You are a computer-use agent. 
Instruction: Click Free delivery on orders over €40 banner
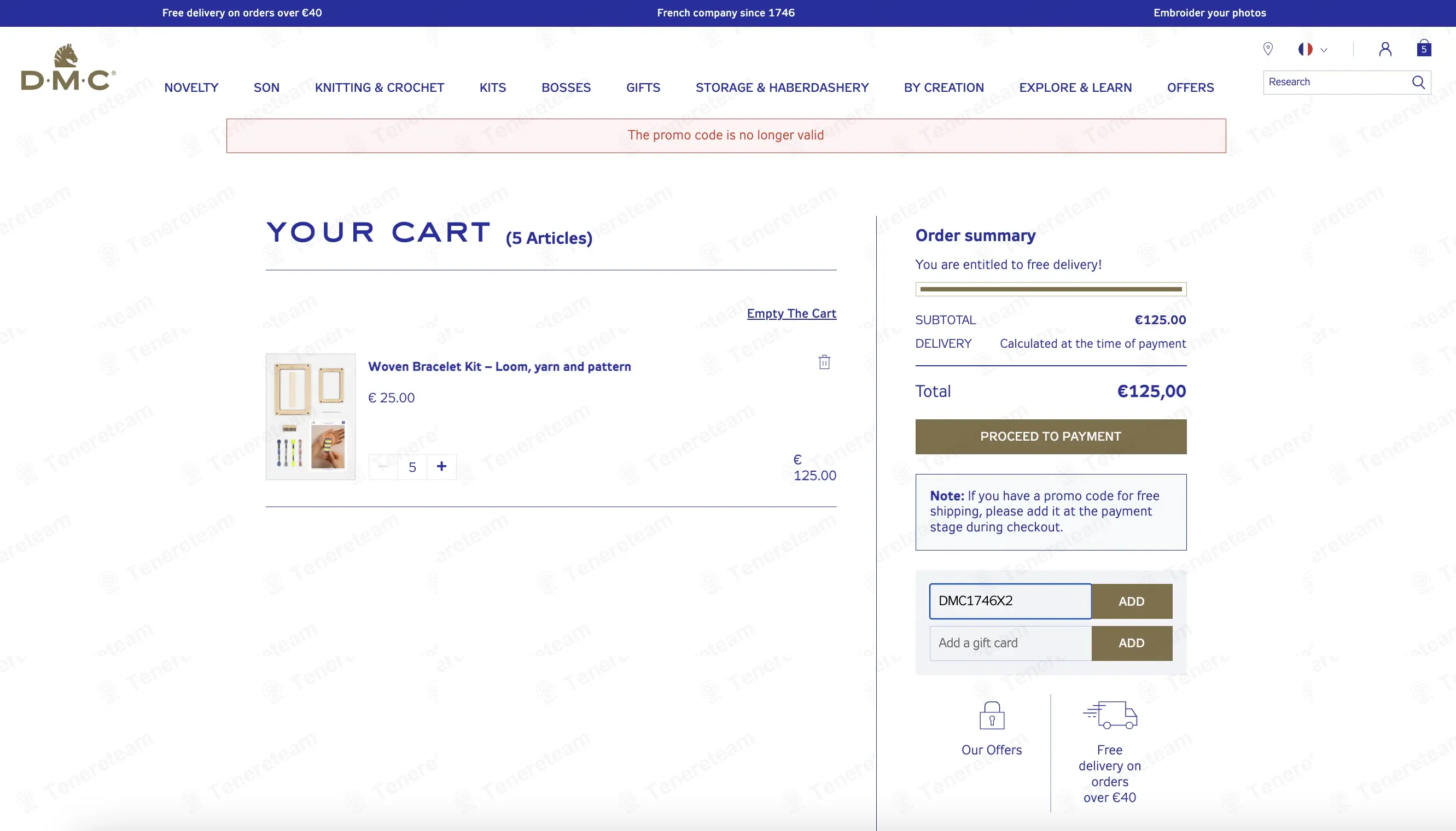(242, 13)
